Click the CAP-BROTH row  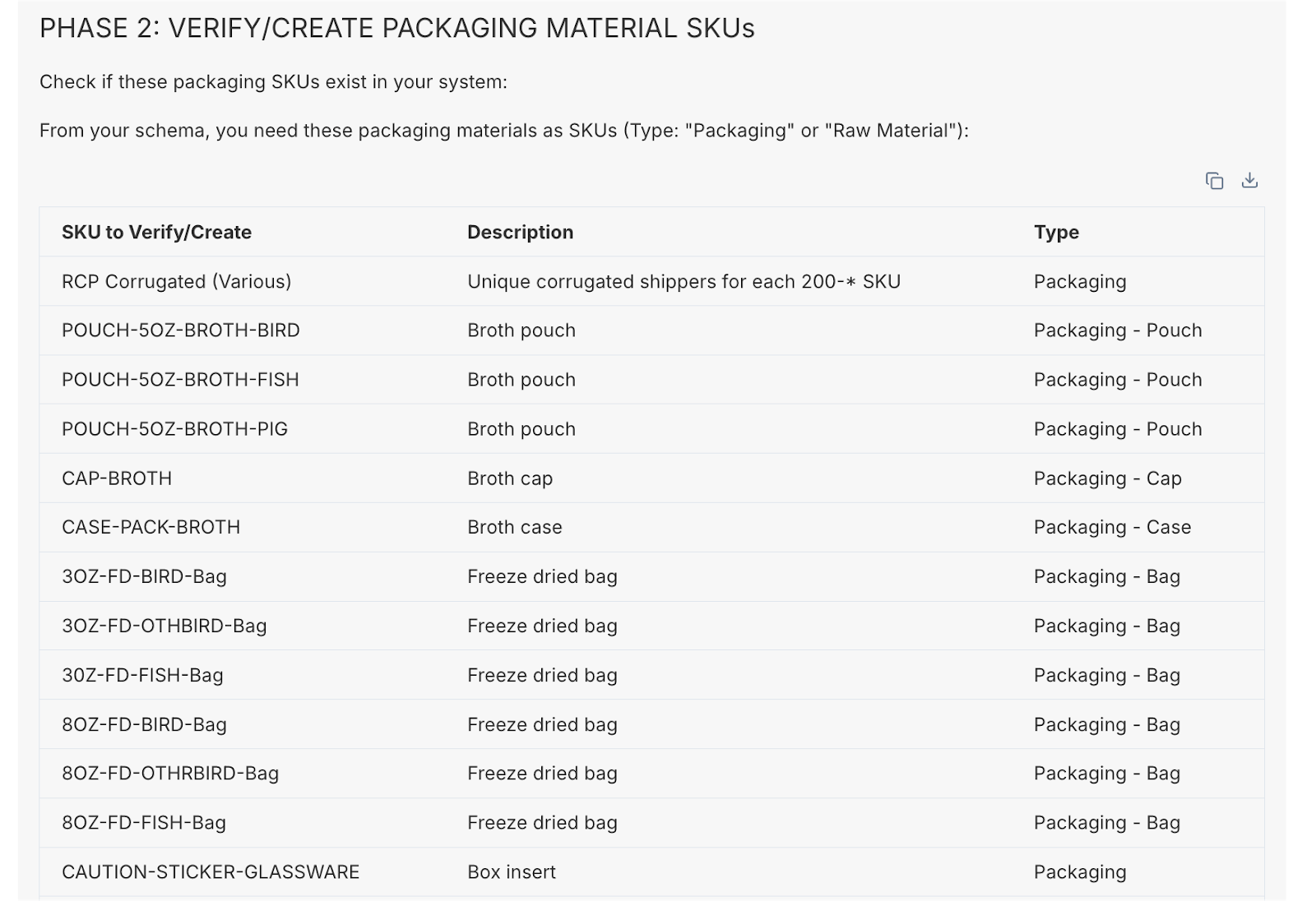[x=118, y=478]
